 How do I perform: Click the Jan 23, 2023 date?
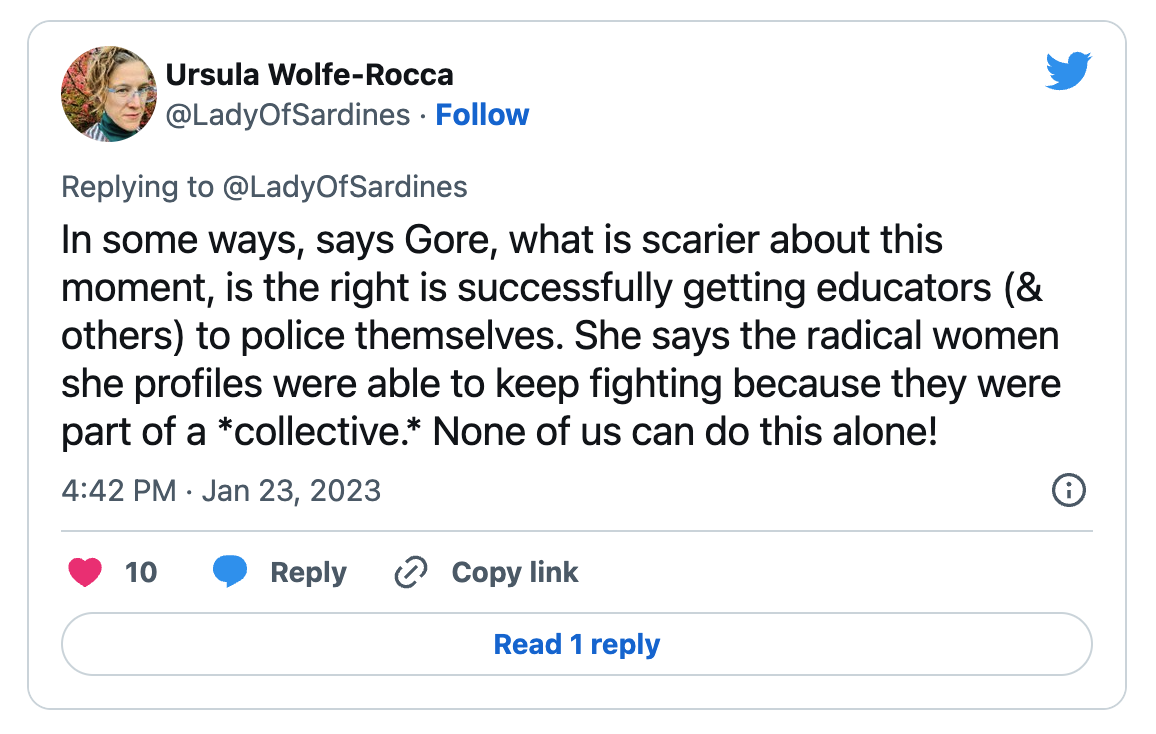[x=291, y=491]
